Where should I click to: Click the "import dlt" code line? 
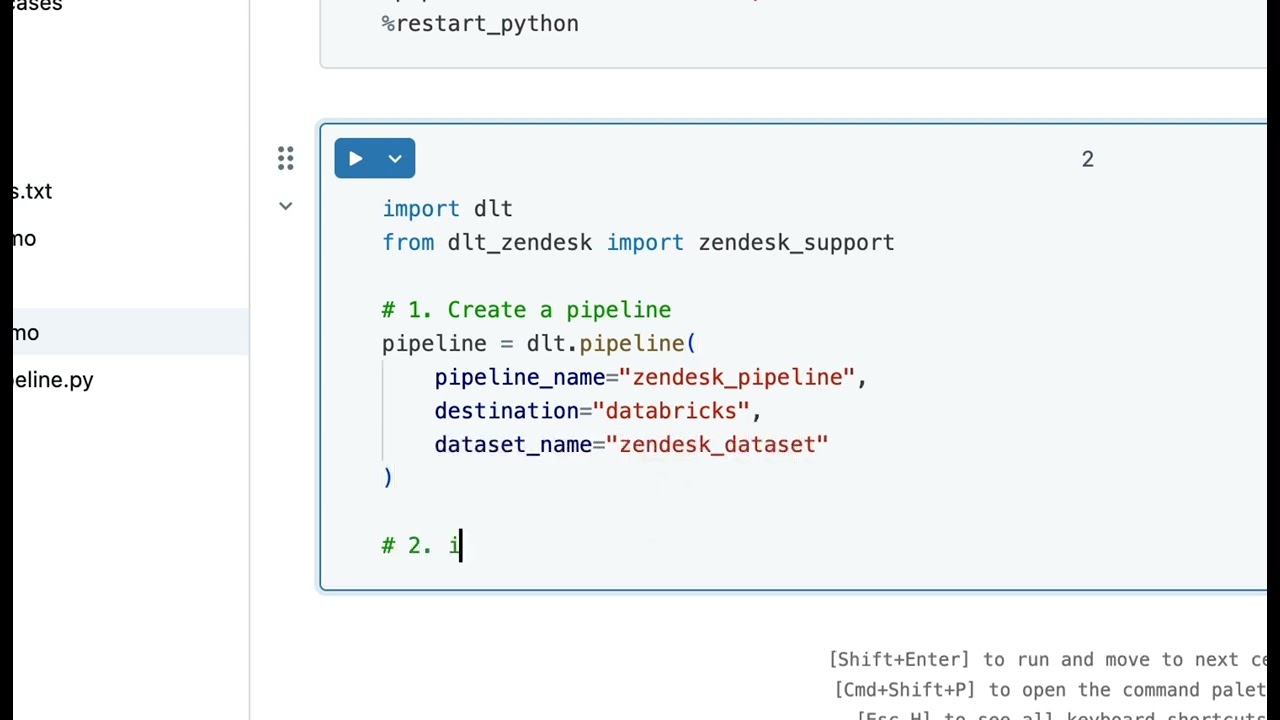point(447,209)
